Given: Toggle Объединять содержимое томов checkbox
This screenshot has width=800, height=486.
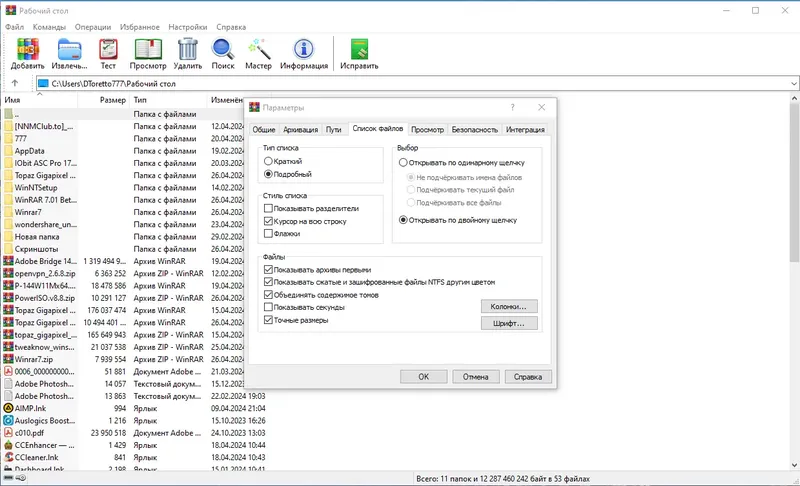Looking at the screenshot, I should point(268,295).
